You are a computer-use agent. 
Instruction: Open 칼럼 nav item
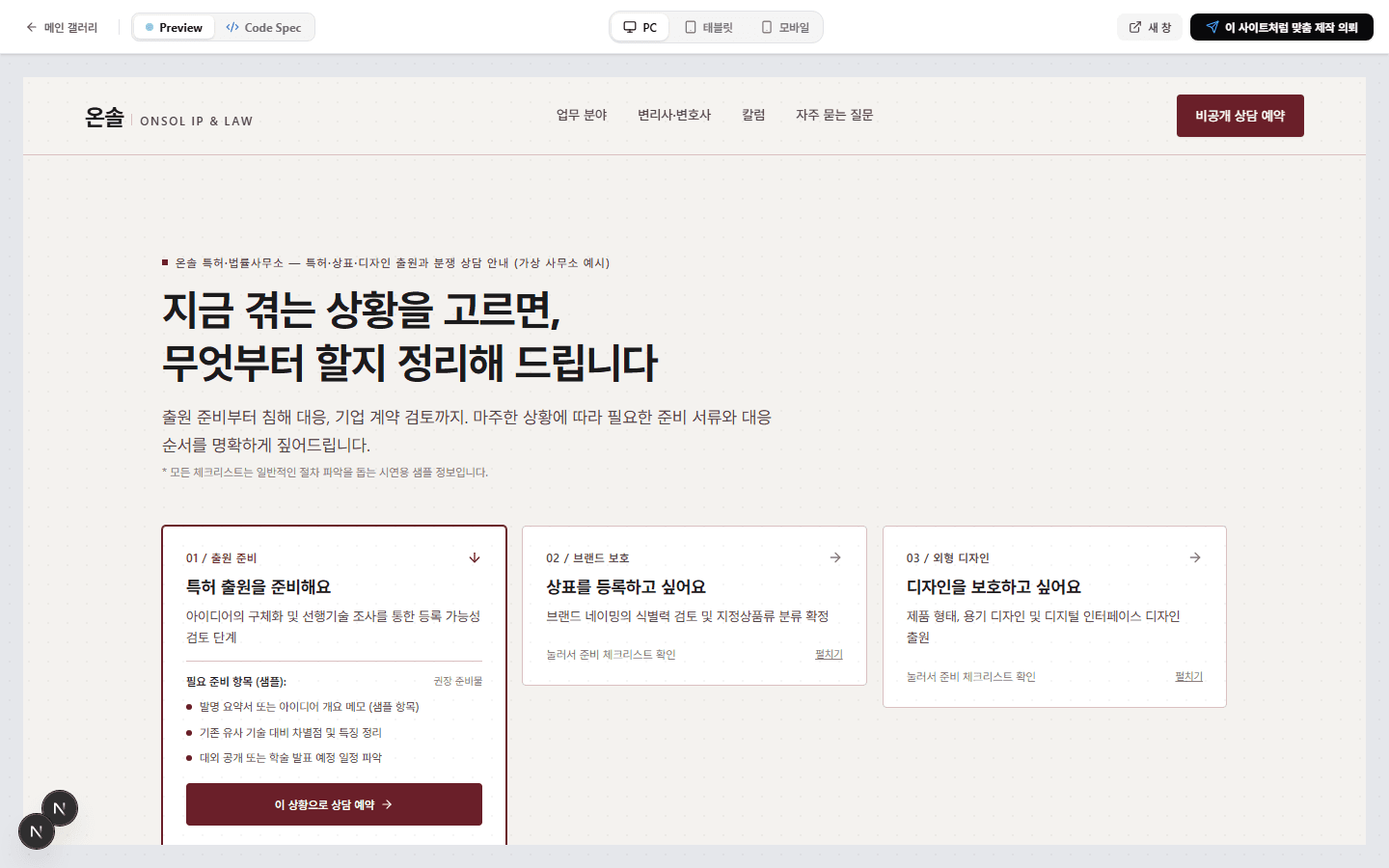[x=753, y=115]
